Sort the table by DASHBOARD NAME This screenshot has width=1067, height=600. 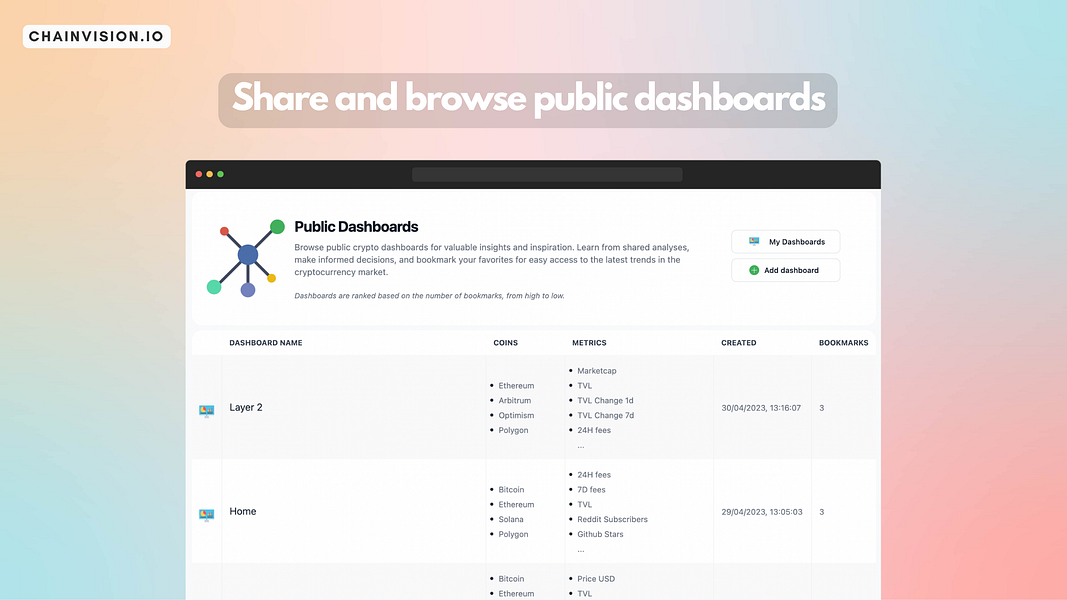(265, 342)
